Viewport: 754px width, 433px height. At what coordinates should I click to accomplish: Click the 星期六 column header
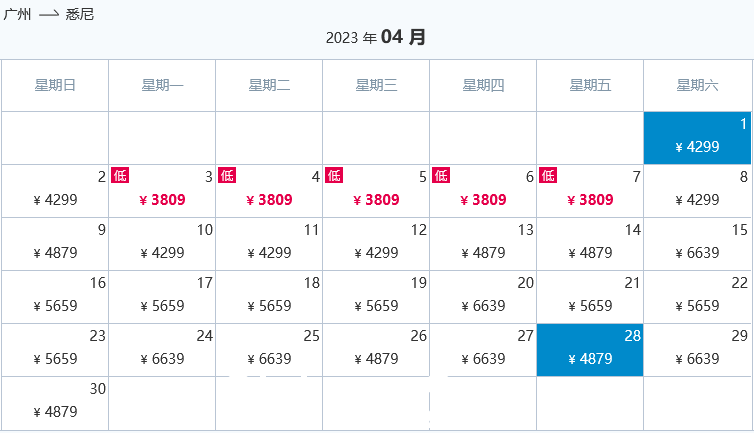(697, 86)
